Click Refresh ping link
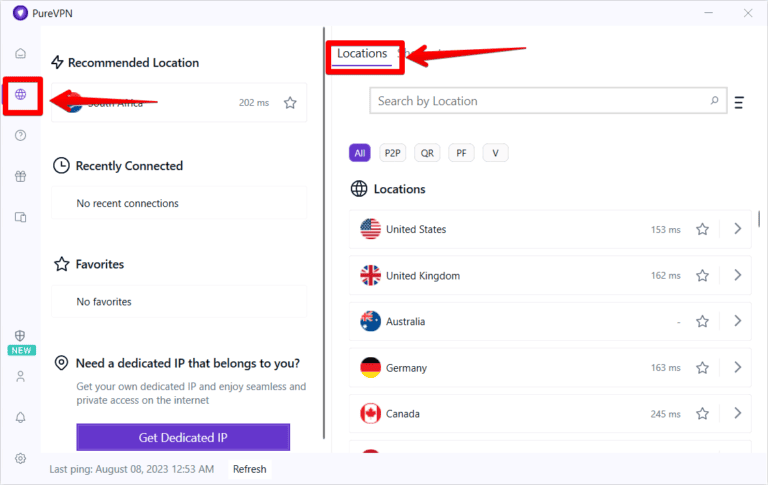The width and height of the screenshot is (768, 485). (x=250, y=469)
